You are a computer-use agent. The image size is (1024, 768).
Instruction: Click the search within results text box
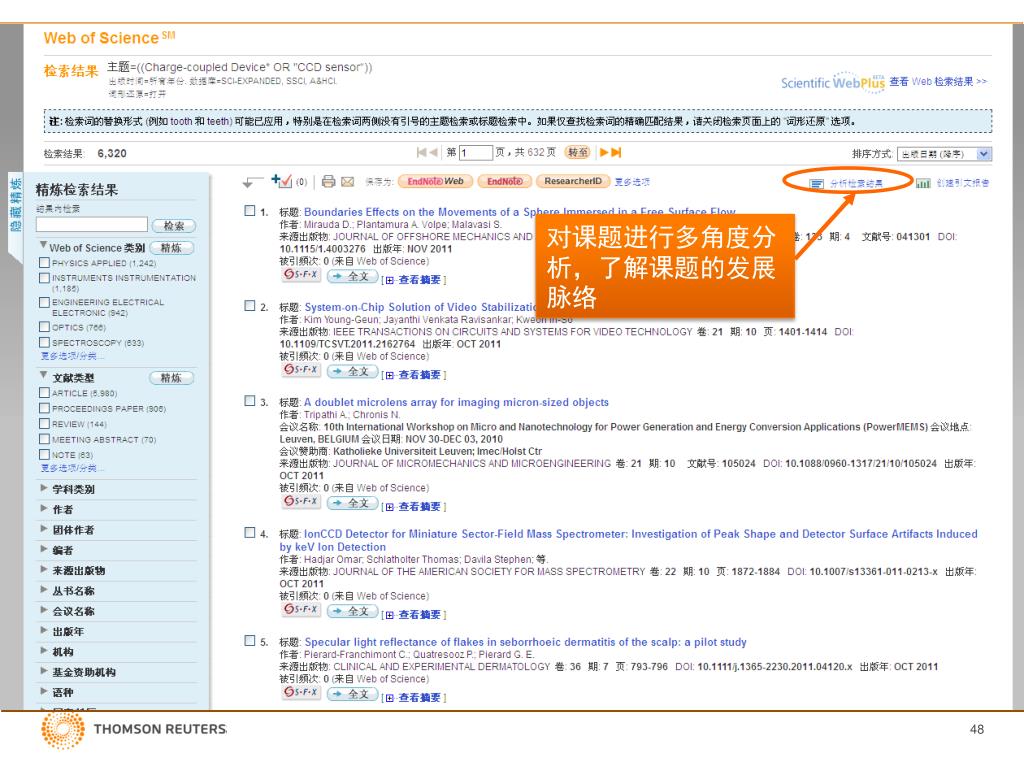pyautogui.click(x=92, y=225)
